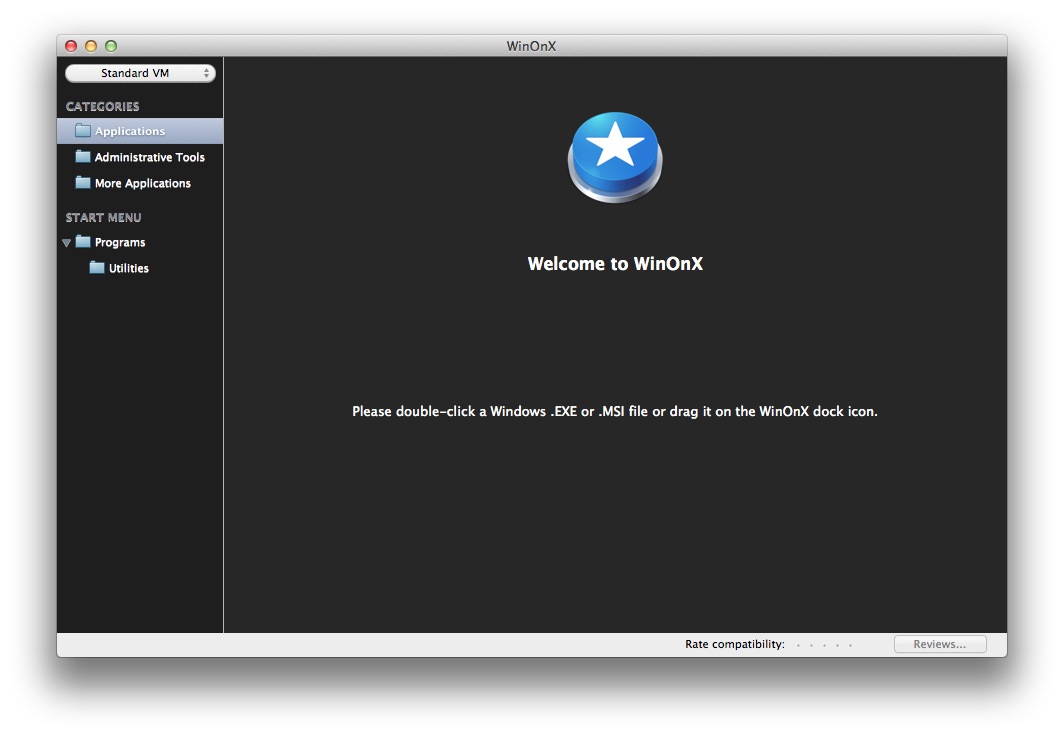The width and height of the screenshot is (1064, 736).
Task: Set compatibility rating to third dot
Action: (824, 645)
